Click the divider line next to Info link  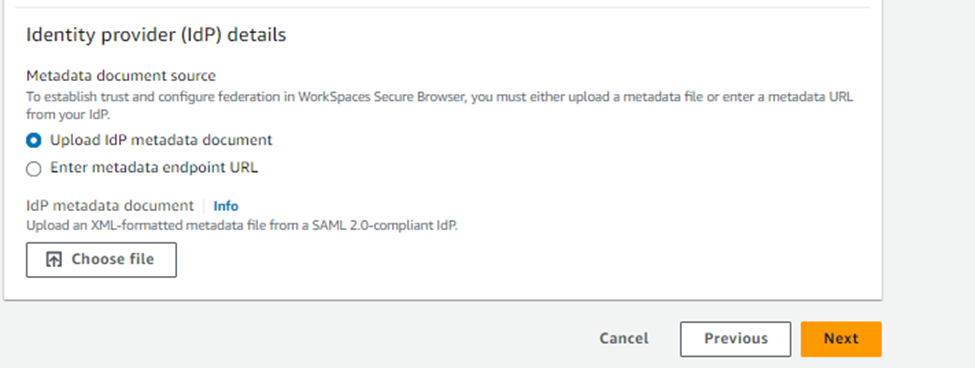pyautogui.click(x=203, y=206)
